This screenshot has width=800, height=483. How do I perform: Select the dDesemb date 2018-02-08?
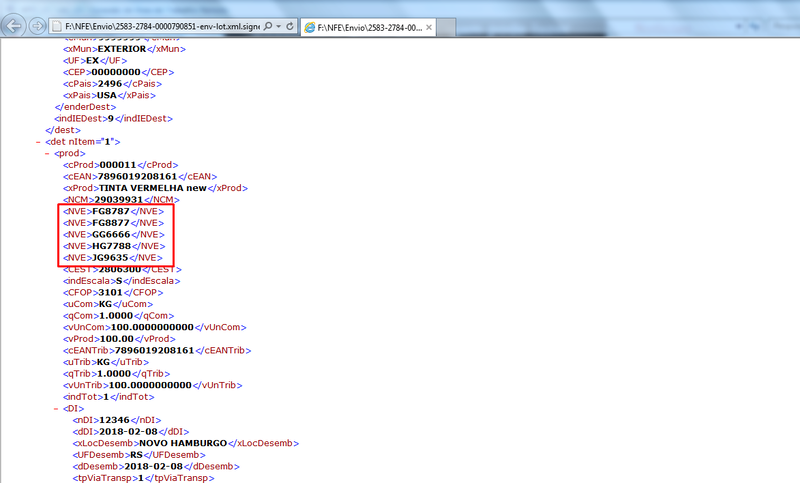click(153, 467)
